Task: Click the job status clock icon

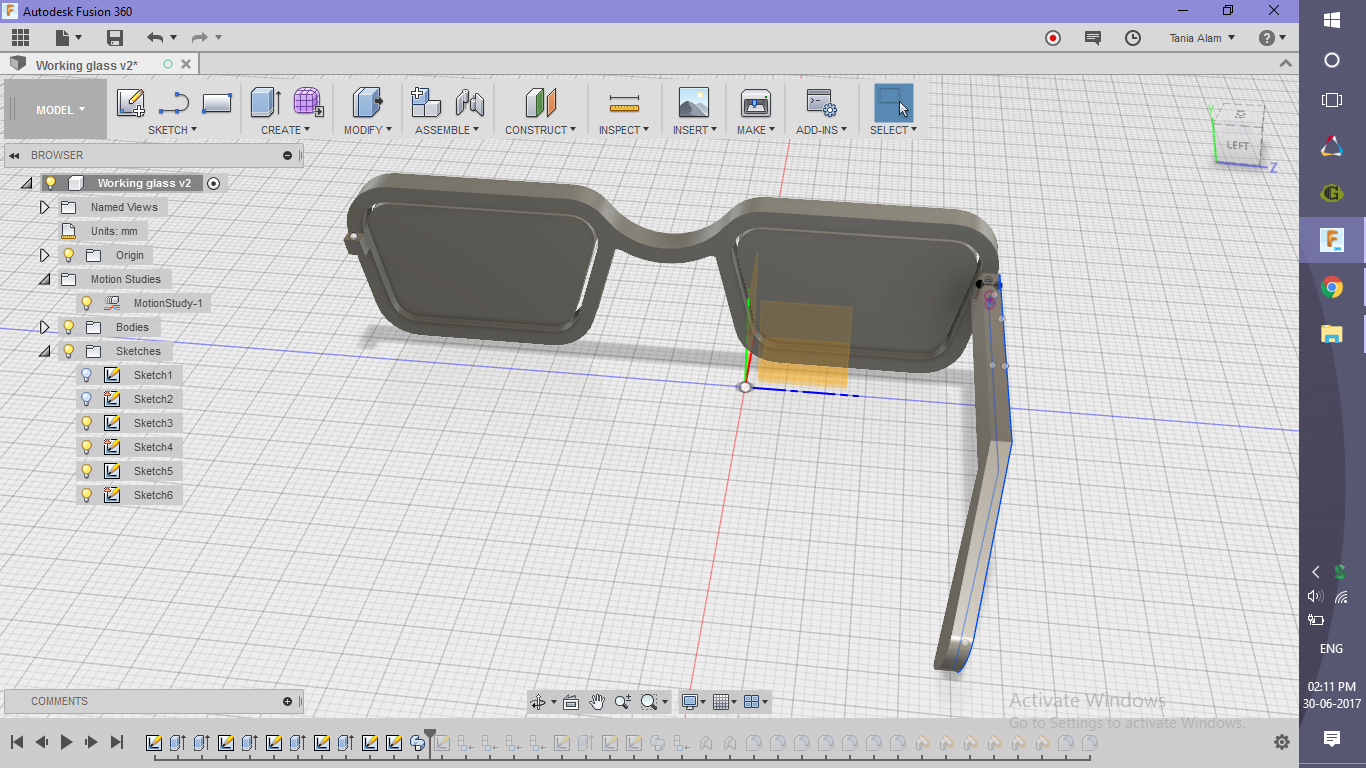Action: click(1133, 38)
